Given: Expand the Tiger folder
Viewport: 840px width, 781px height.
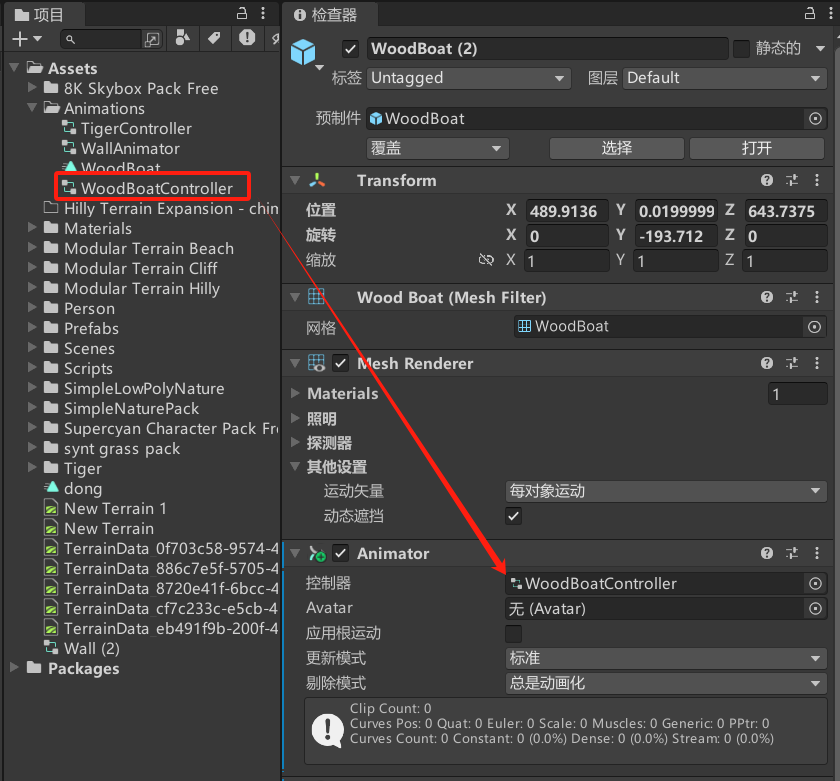Looking at the screenshot, I should [32, 468].
